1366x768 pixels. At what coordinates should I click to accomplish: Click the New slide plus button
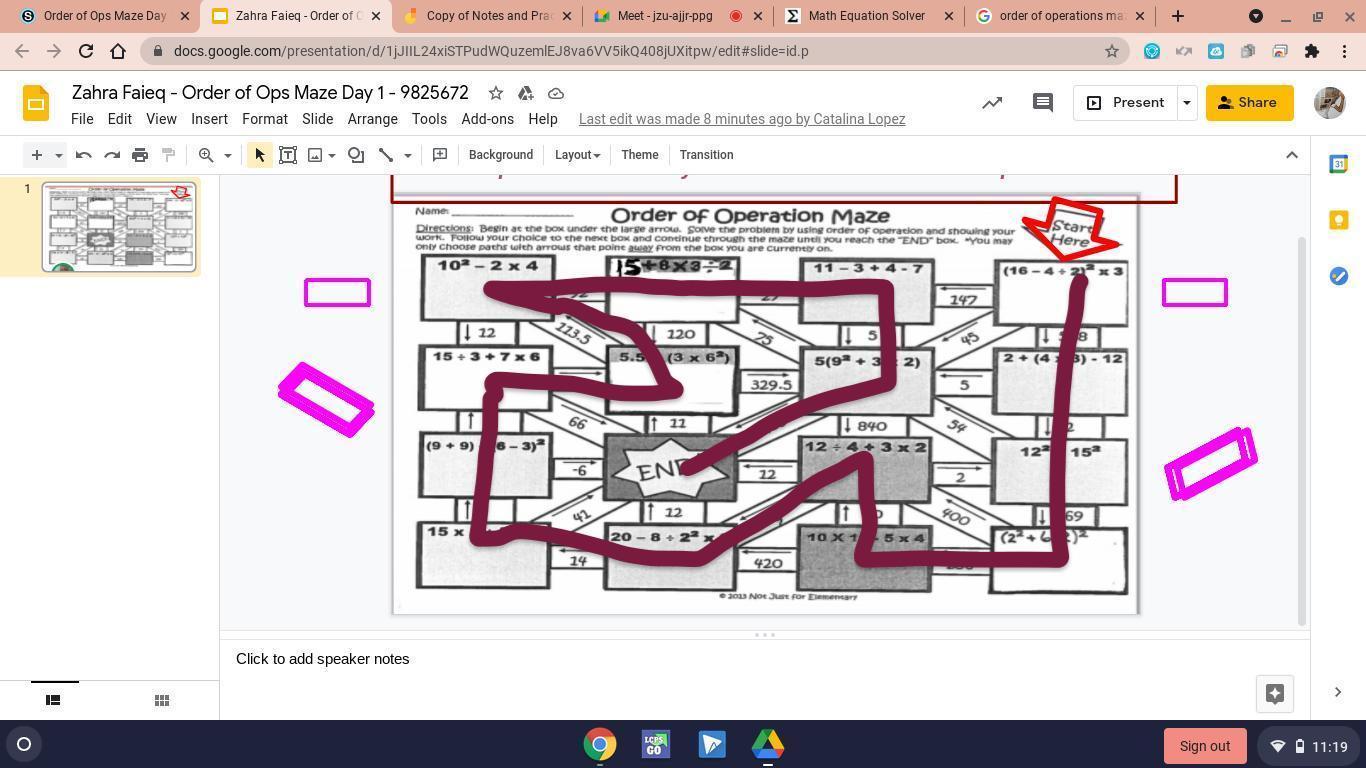click(37, 155)
